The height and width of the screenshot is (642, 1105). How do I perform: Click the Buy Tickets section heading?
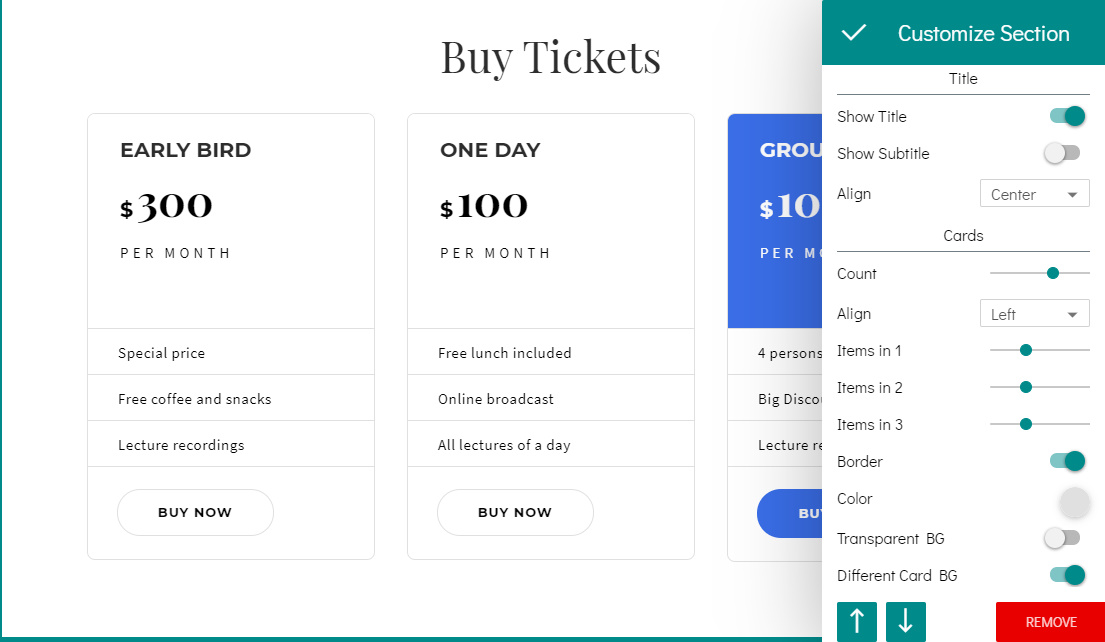pyautogui.click(x=551, y=57)
